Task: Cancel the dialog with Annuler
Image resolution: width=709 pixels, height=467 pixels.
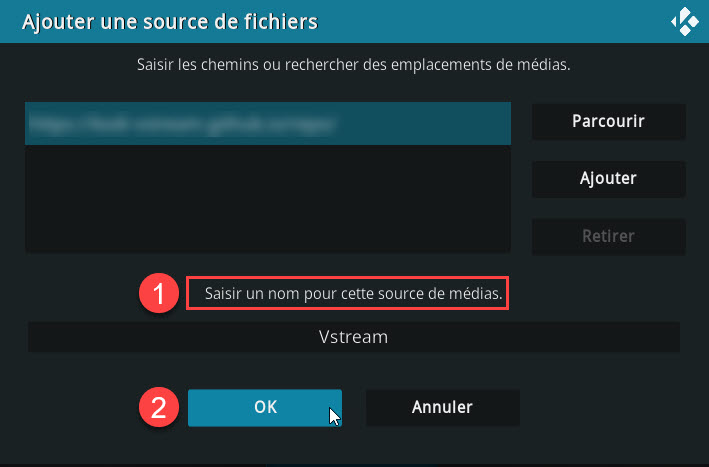Action: point(442,407)
